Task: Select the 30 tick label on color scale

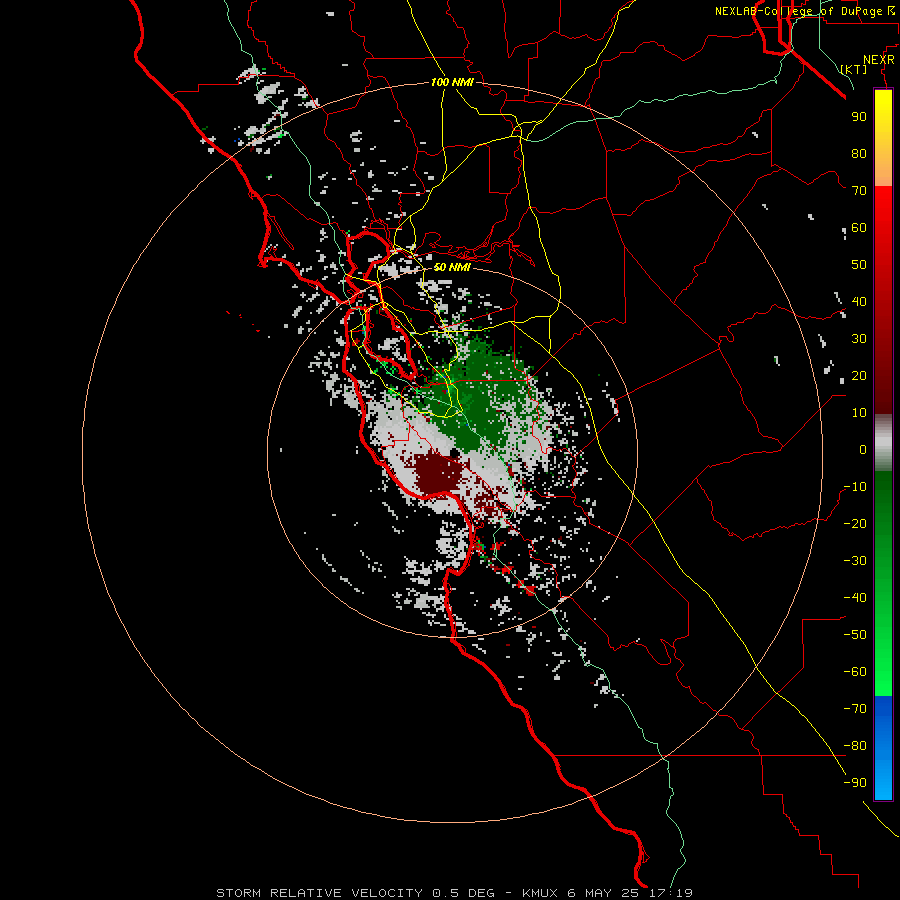Action: 859,339
